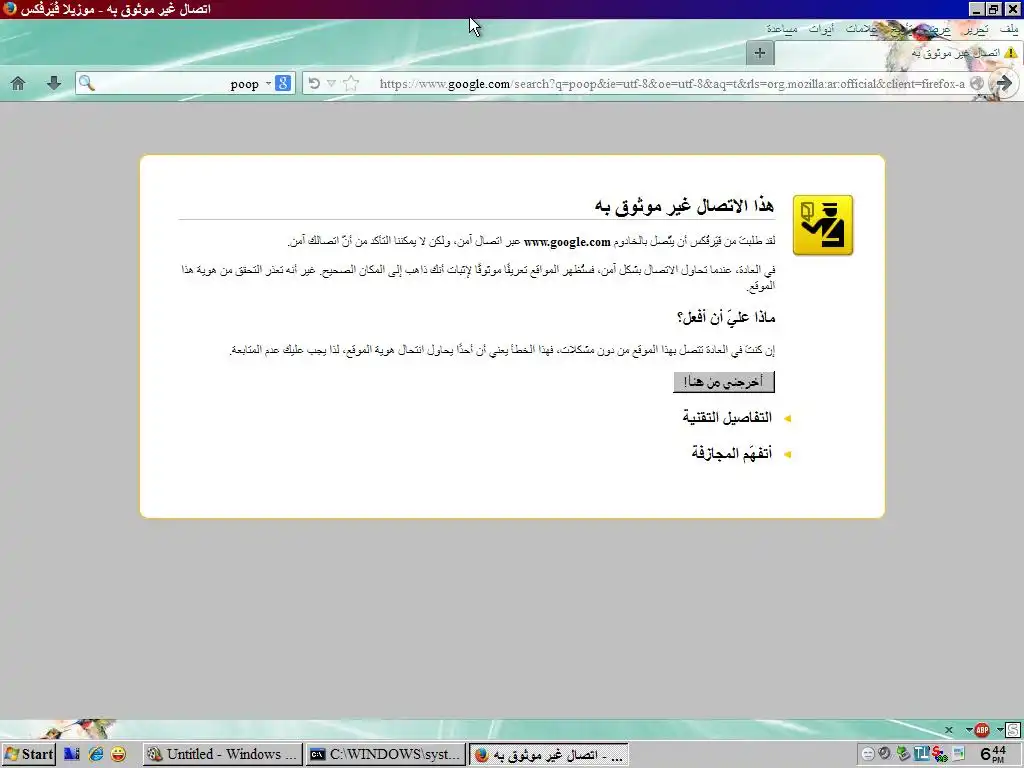Open the 'تحرير' (Edit) menu
1024x768 pixels.
click(977, 29)
